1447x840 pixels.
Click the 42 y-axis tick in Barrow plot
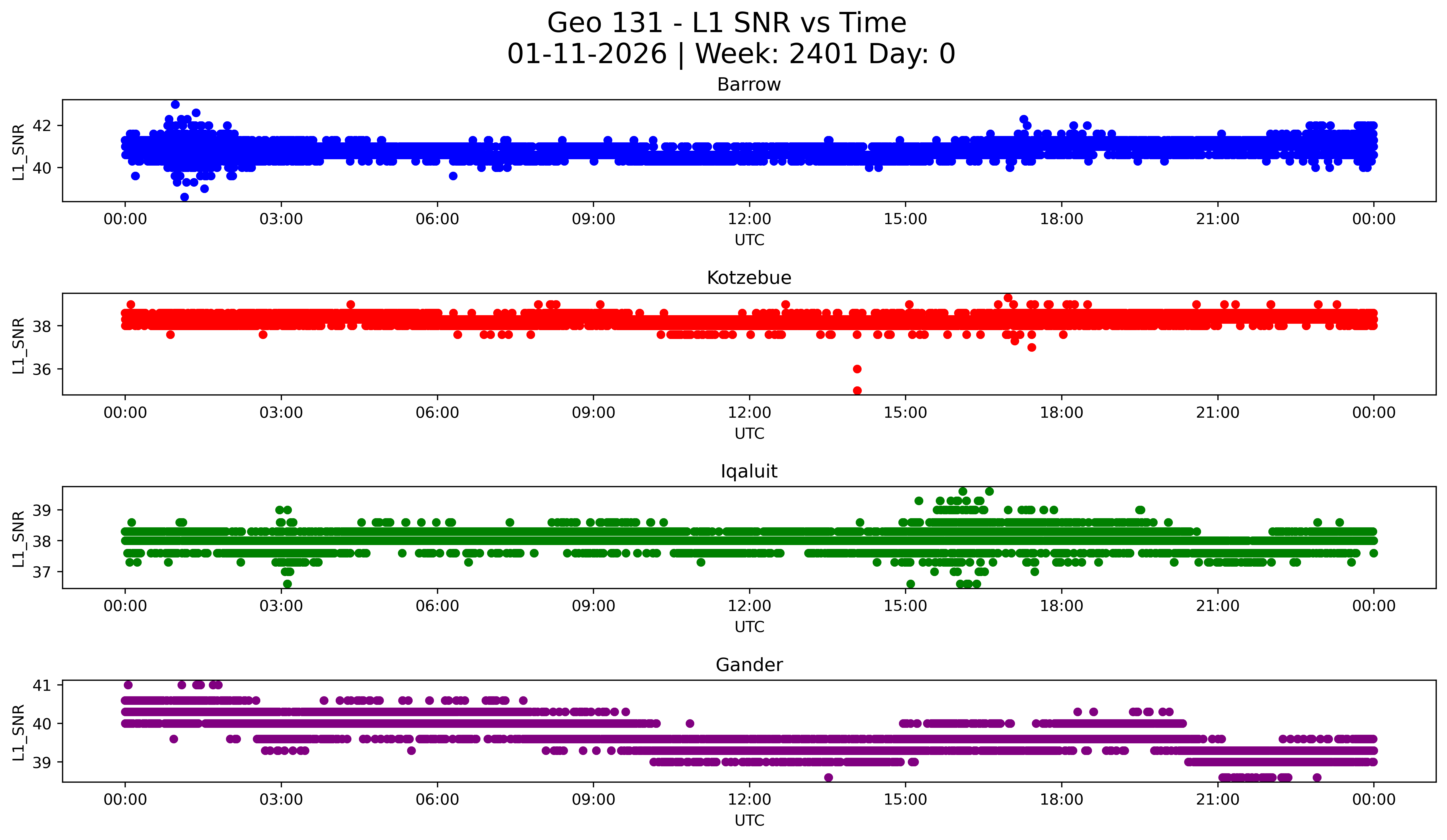[42, 126]
